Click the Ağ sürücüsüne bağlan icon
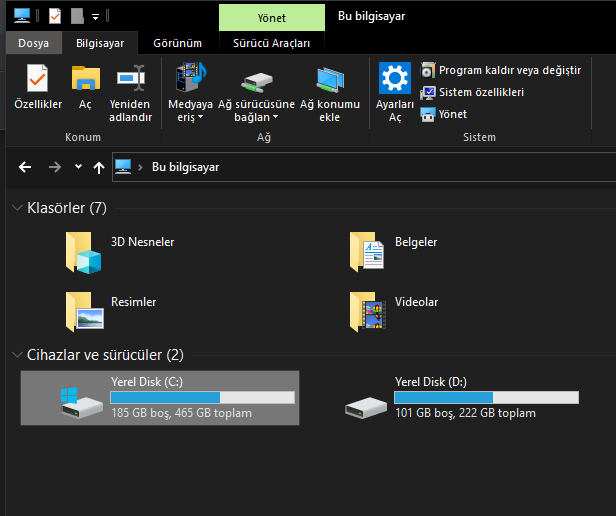Image resolution: width=616 pixels, height=516 pixels. pos(257,82)
